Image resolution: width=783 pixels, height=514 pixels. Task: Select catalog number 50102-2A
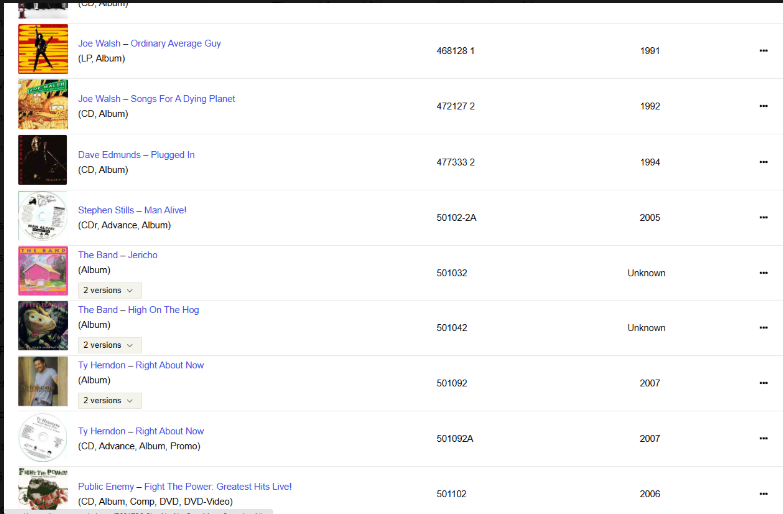tap(456, 217)
